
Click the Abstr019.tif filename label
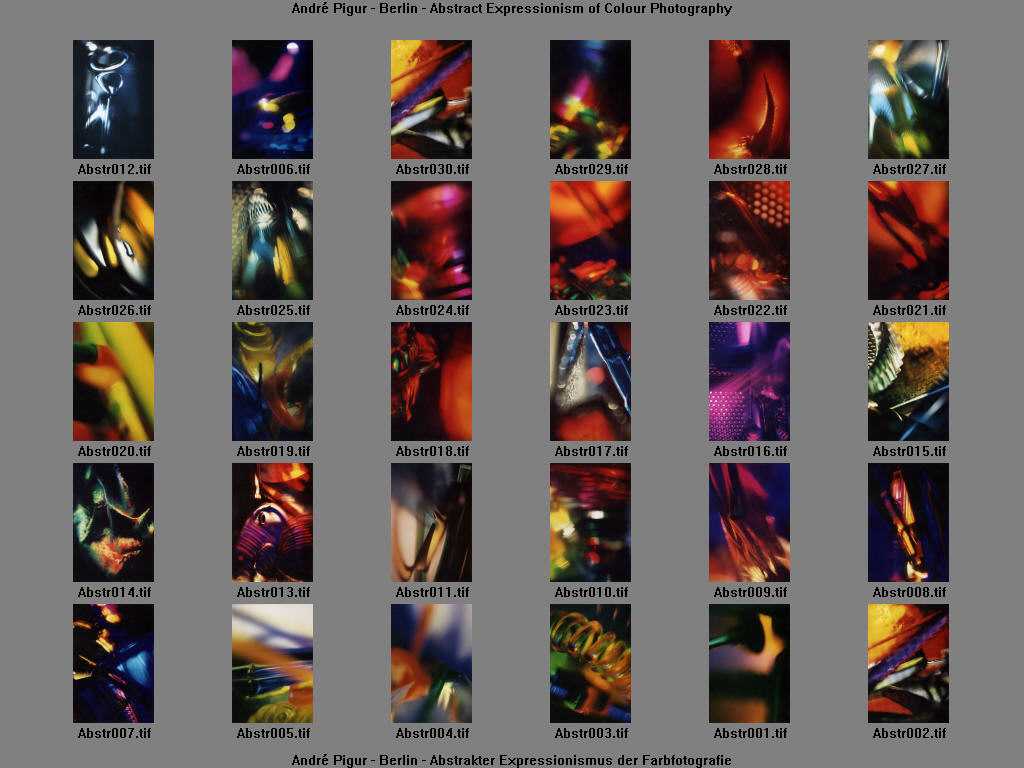273,451
